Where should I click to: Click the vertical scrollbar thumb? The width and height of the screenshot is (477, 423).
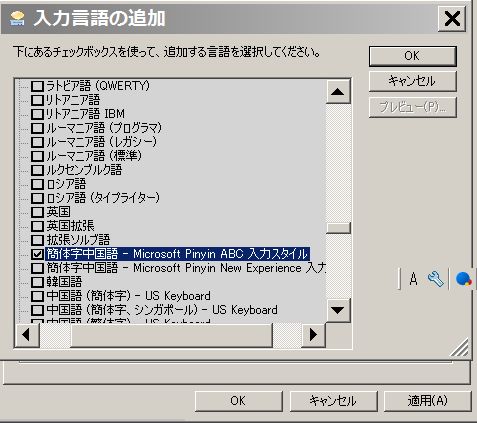(x=338, y=228)
